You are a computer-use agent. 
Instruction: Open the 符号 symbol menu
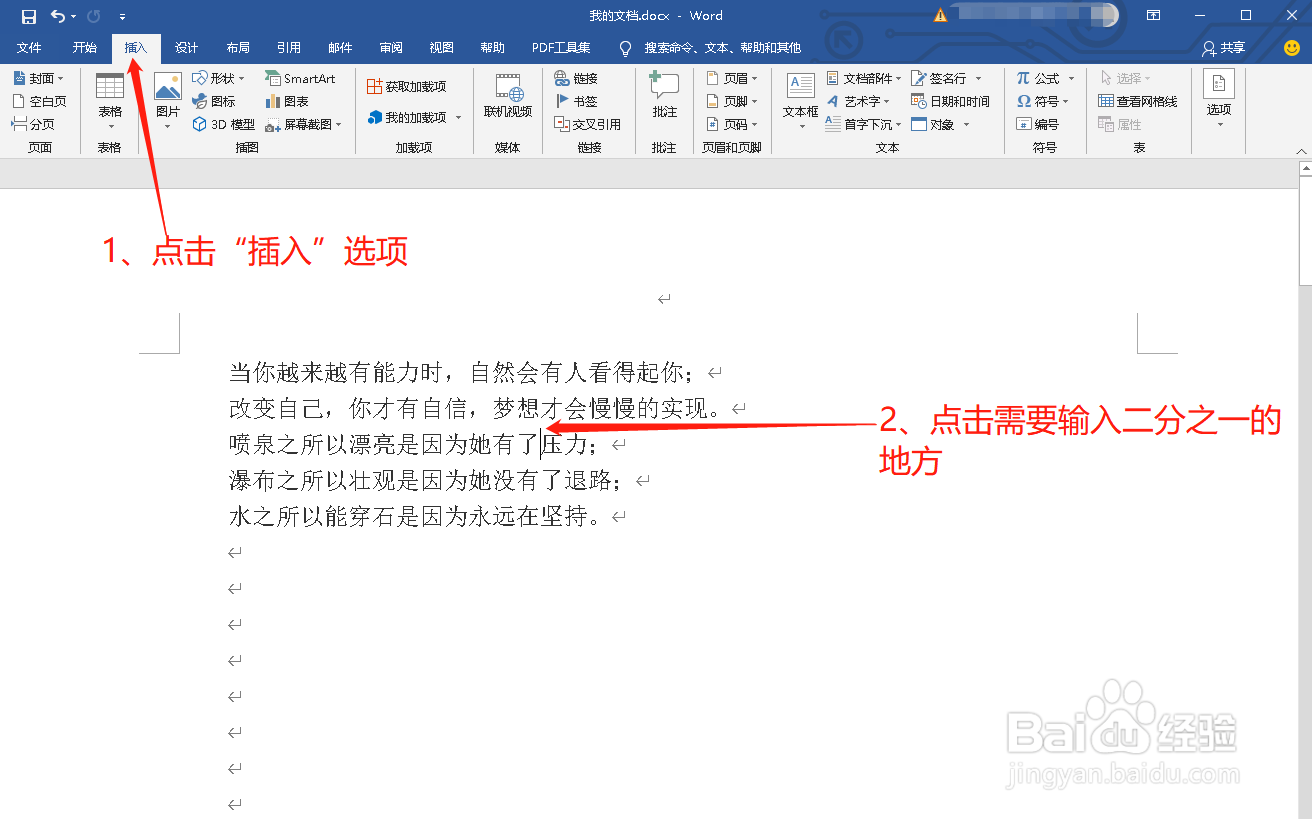coord(1043,101)
